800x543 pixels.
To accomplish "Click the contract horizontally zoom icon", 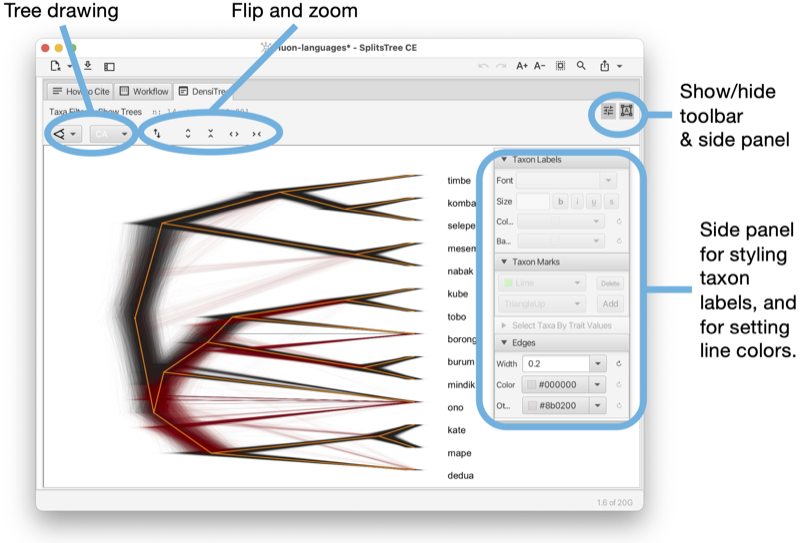I will (257, 134).
